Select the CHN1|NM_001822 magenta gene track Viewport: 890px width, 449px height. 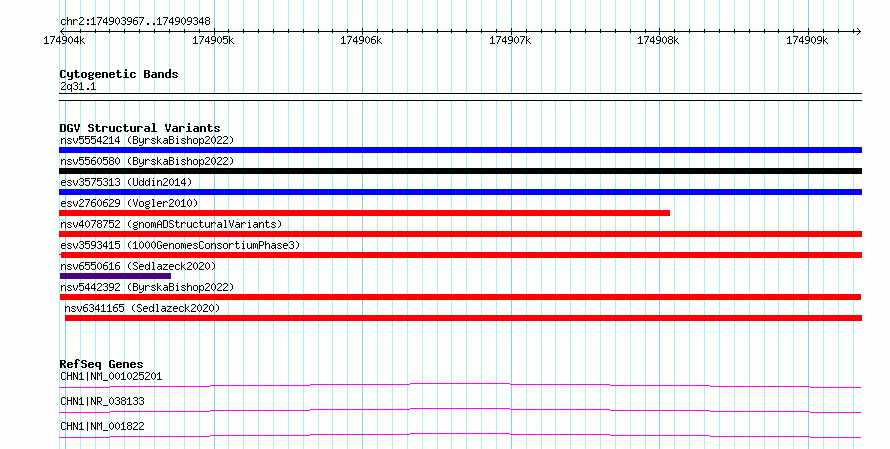[x=460, y=436]
